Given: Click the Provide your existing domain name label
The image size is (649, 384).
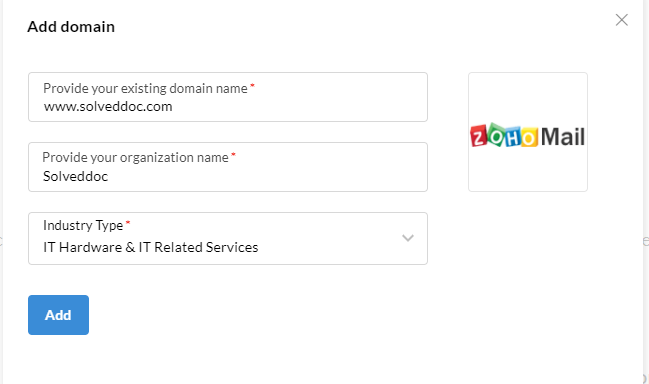Looking at the screenshot, I should pyautogui.click(x=145, y=88).
